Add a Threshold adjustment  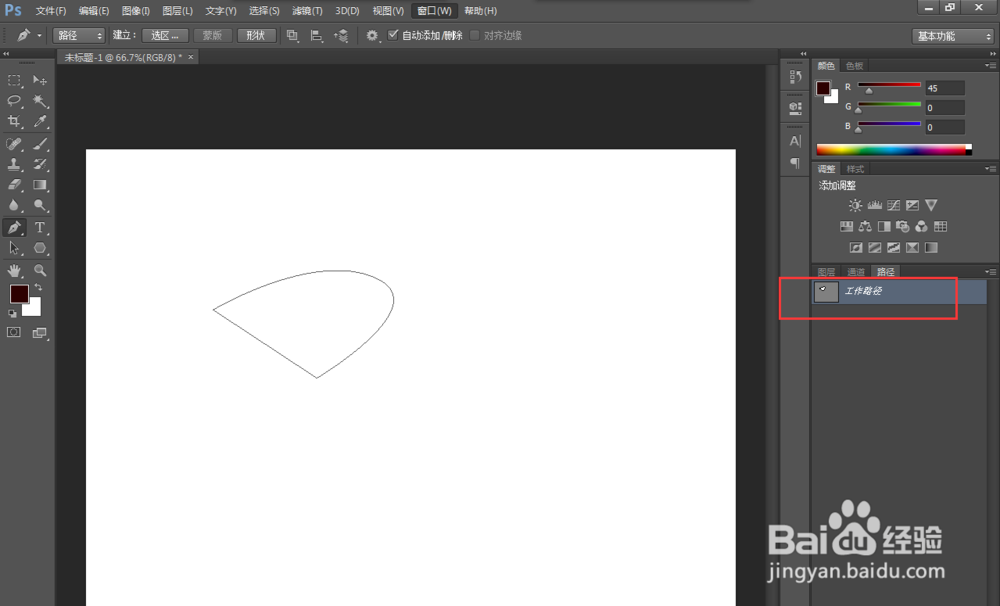click(893, 248)
